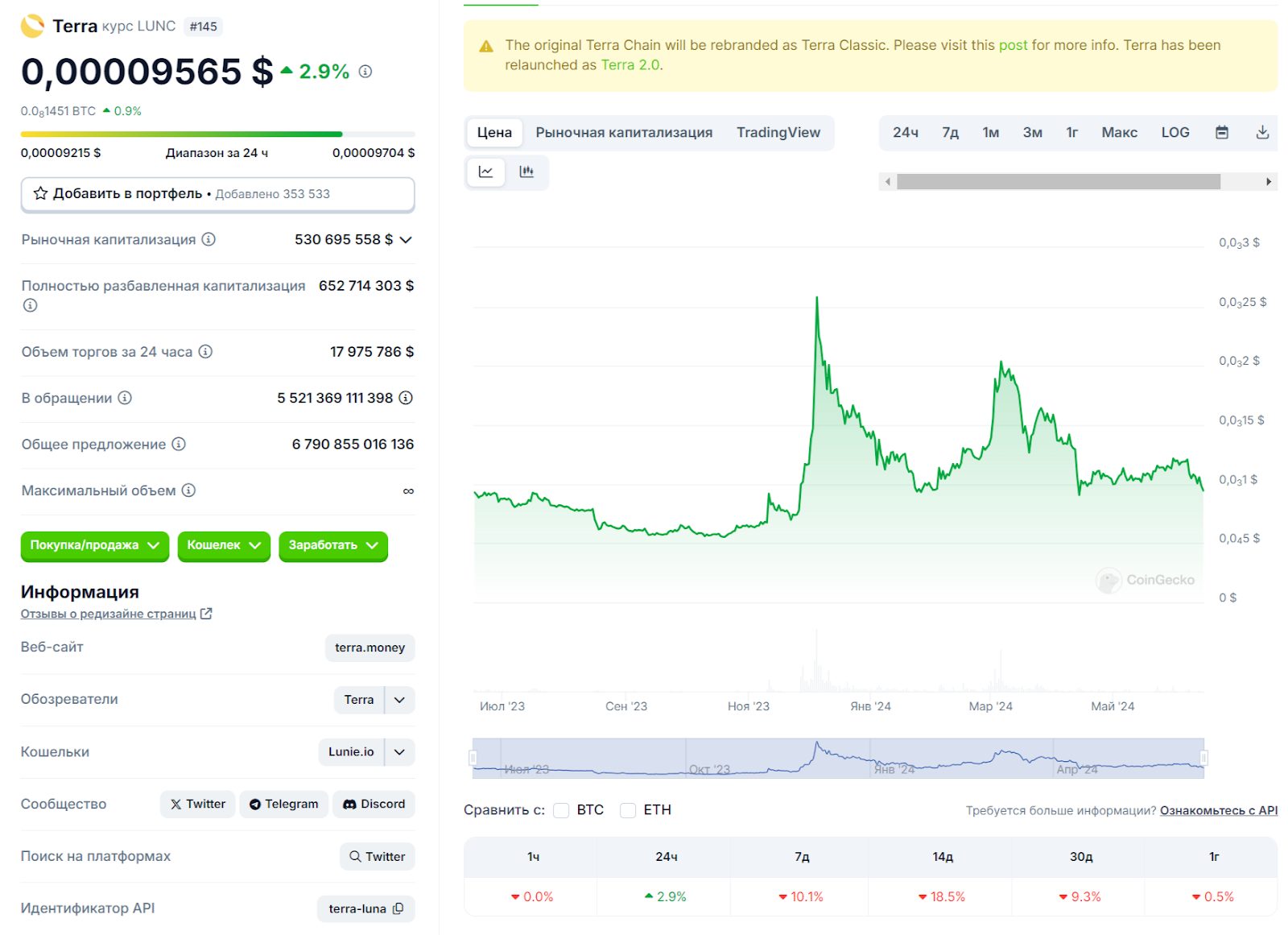Select the 7д time range
The height and width of the screenshot is (935, 1288).
point(951,132)
